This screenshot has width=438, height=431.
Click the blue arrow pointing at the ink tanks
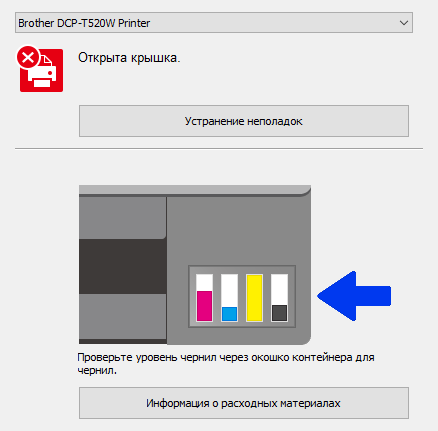point(354,296)
